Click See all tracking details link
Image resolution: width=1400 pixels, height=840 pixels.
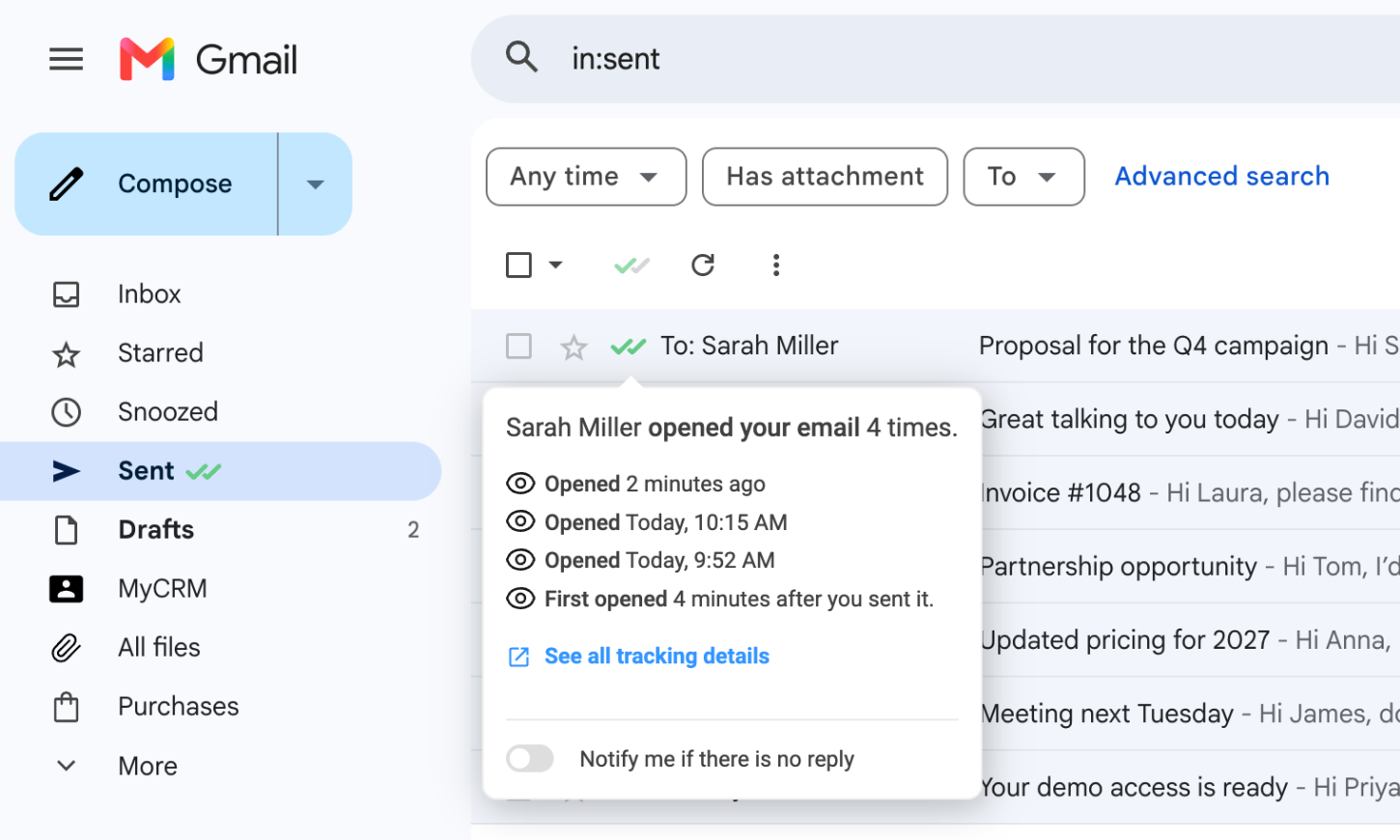[657, 657]
